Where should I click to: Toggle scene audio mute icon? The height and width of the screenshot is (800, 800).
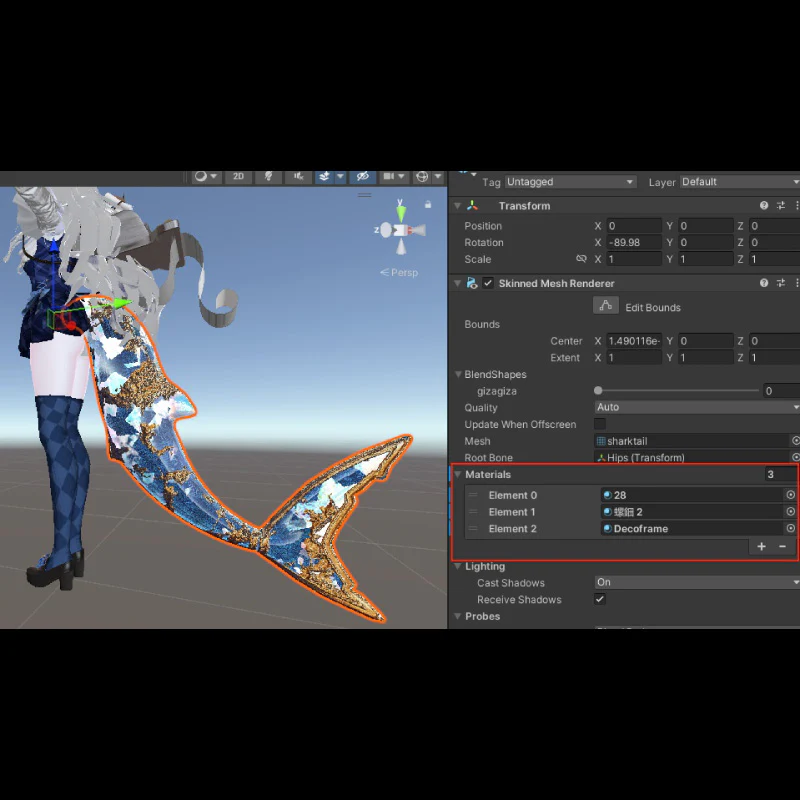click(298, 177)
